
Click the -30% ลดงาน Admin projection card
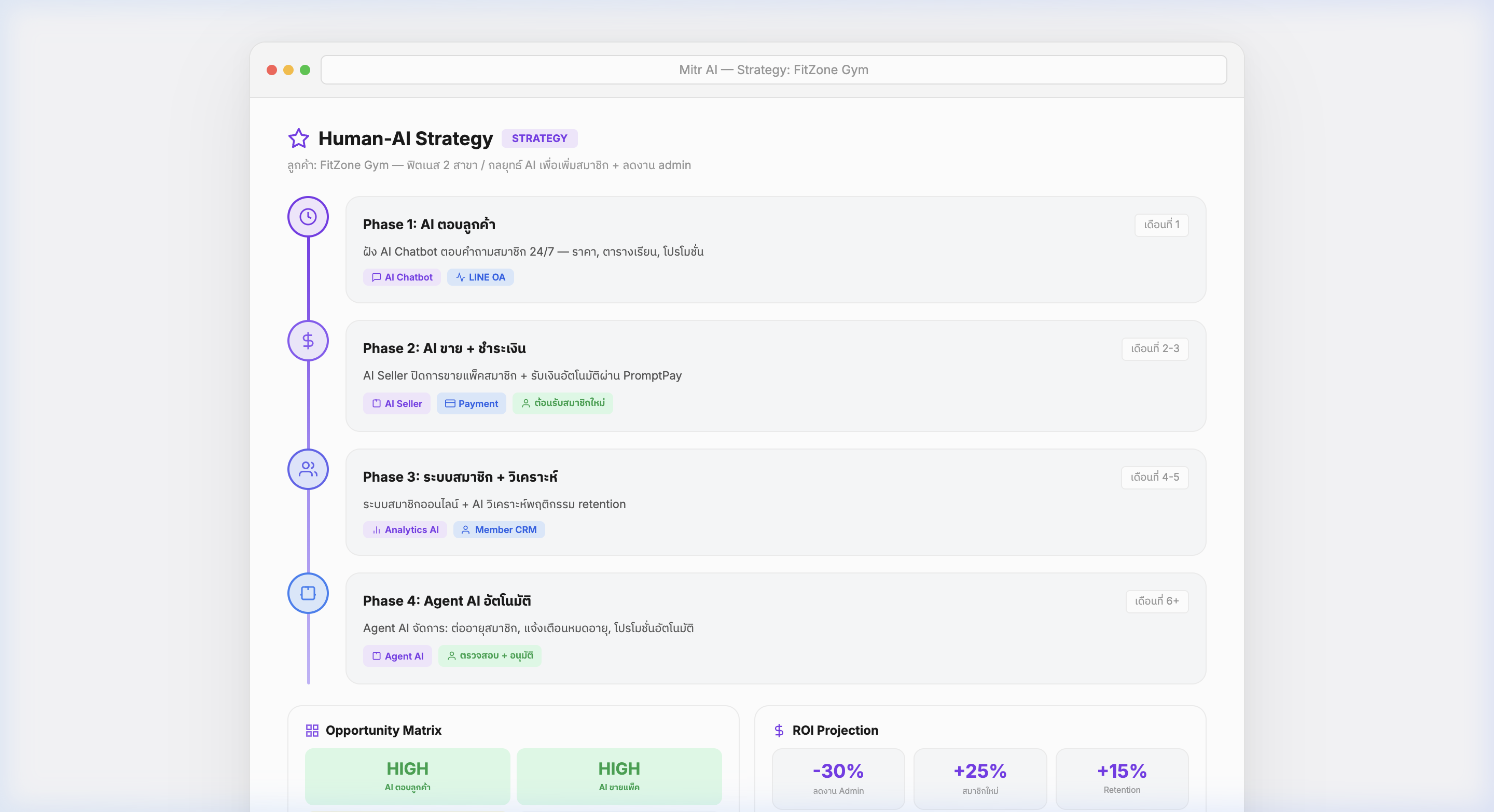pos(837,778)
